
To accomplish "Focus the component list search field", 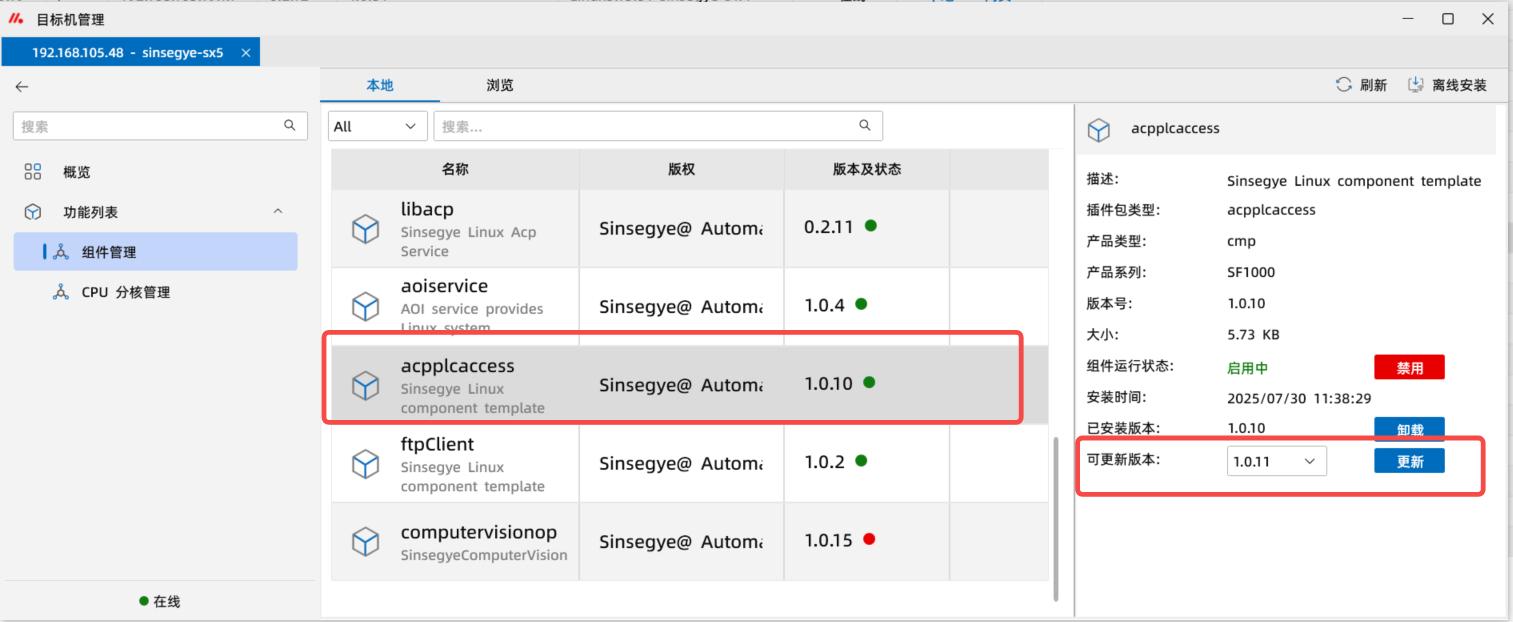I will (x=650, y=127).
